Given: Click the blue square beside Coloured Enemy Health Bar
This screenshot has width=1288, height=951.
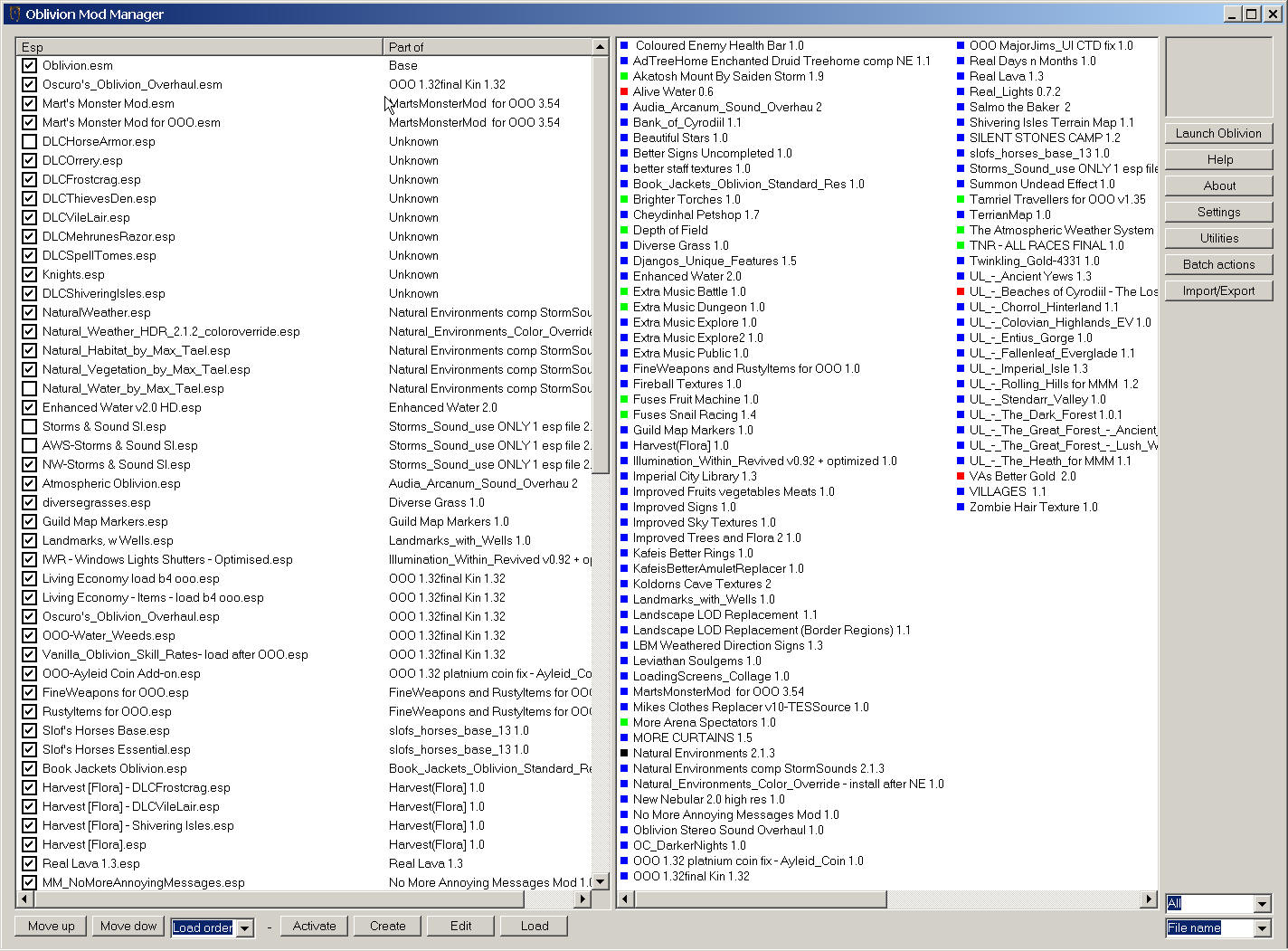Looking at the screenshot, I should tap(624, 45).
